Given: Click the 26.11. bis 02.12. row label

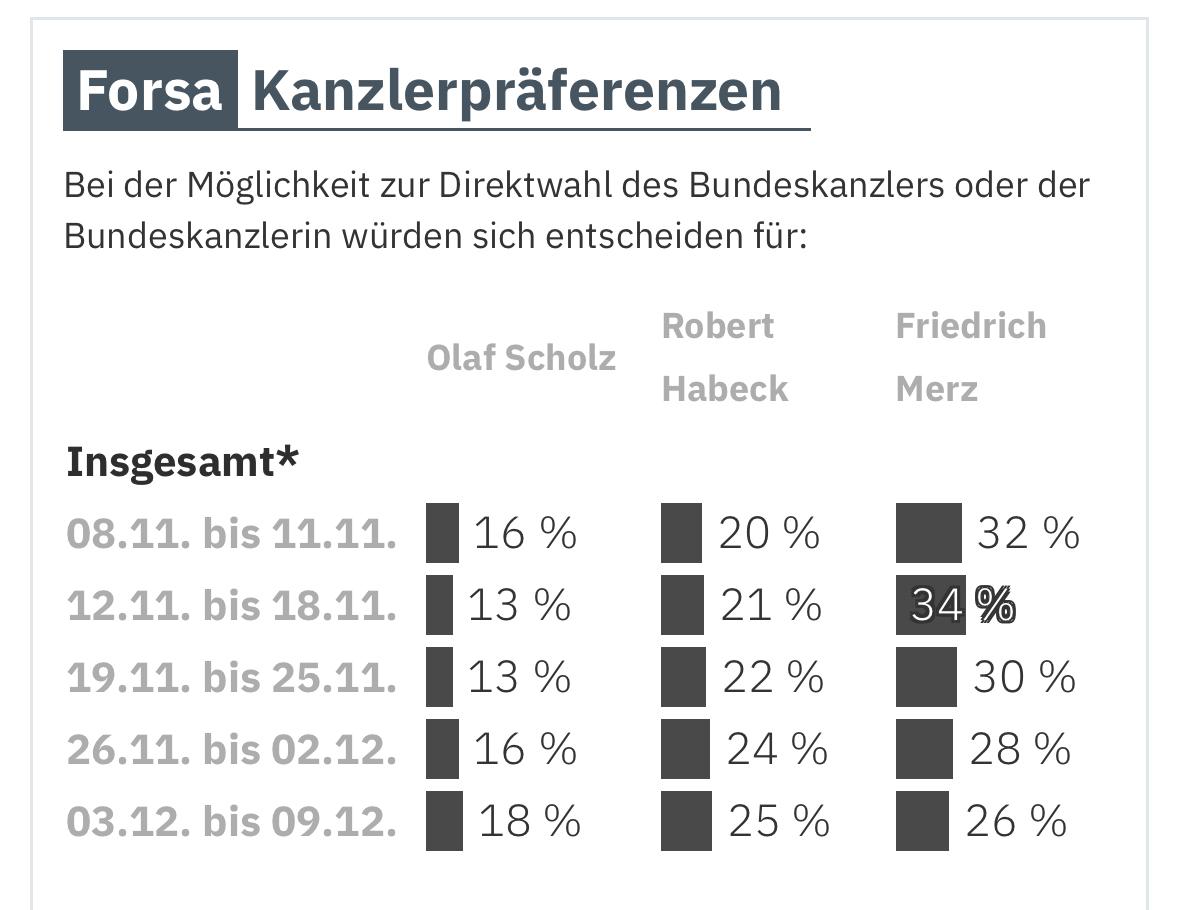Looking at the screenshot, I should pyautogui.click(x=231, y=749).
